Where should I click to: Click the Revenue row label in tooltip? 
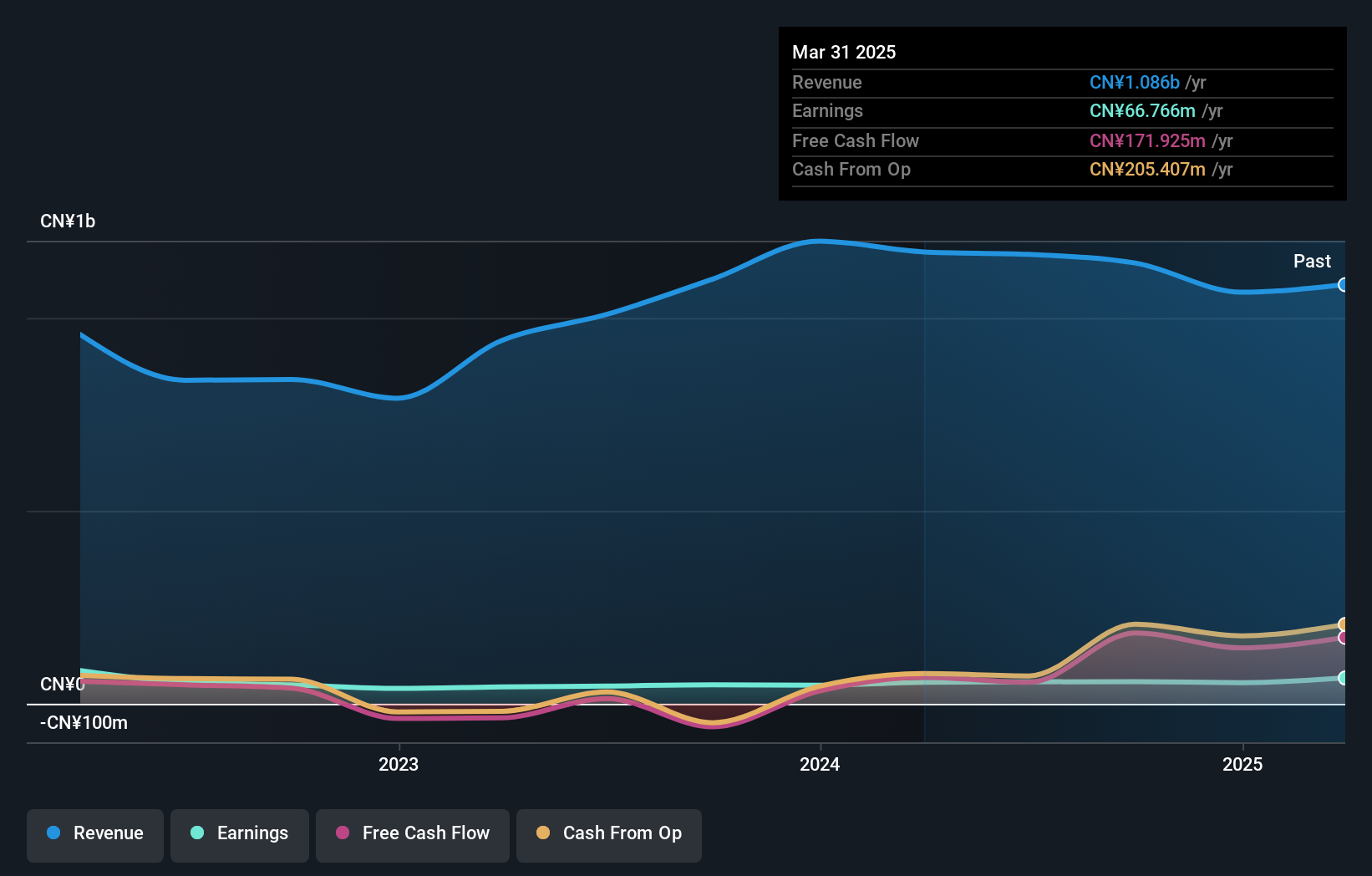827,82
